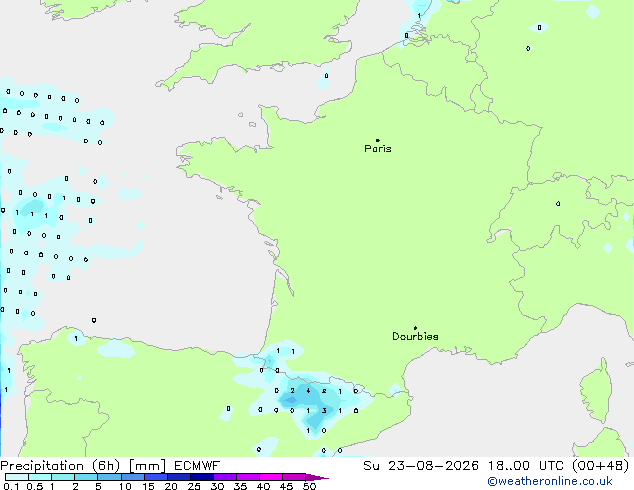Select the Dourbies location dot

point(415,328)
